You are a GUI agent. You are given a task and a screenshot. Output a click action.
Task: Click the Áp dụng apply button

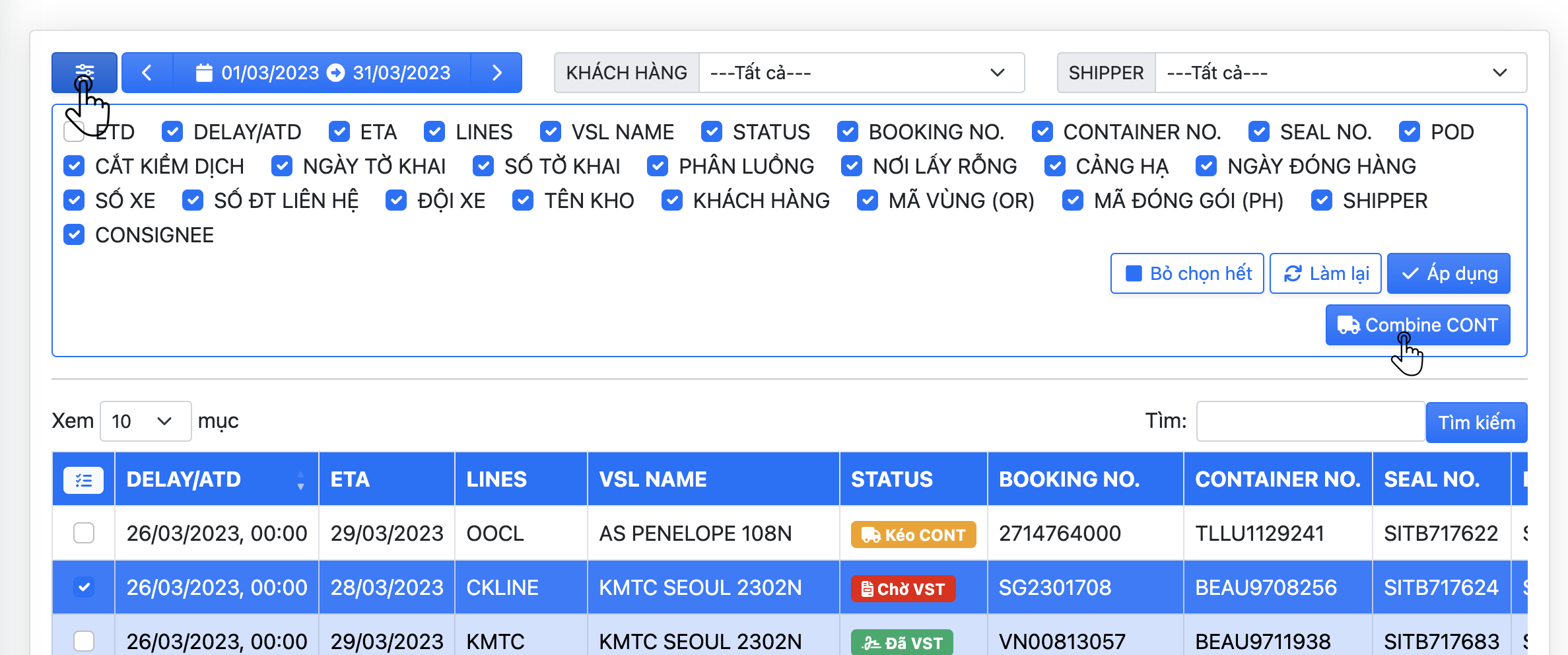click(1448, 273)
